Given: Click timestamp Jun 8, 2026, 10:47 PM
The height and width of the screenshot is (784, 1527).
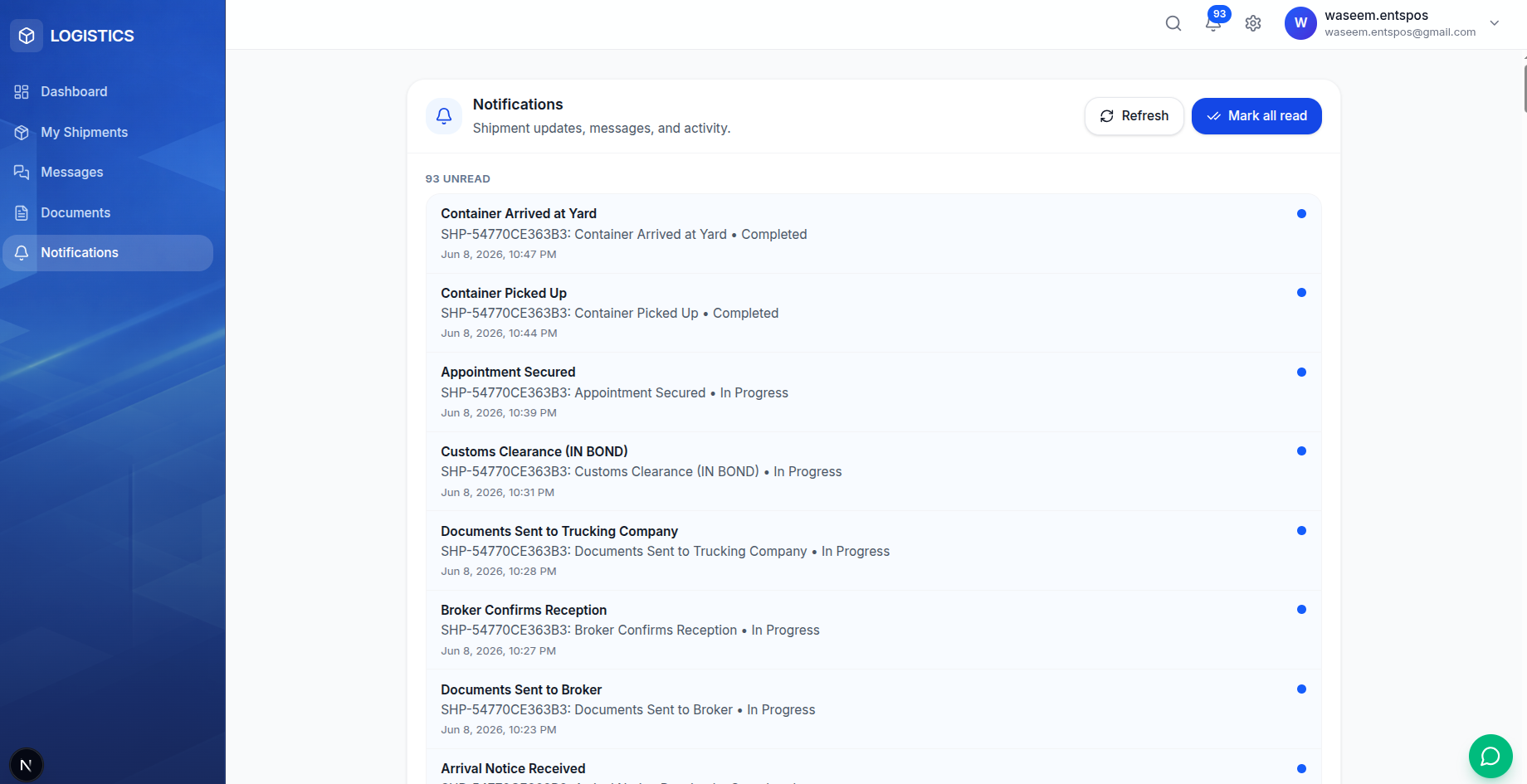Looking at the screenshot, I should point(499,255).
